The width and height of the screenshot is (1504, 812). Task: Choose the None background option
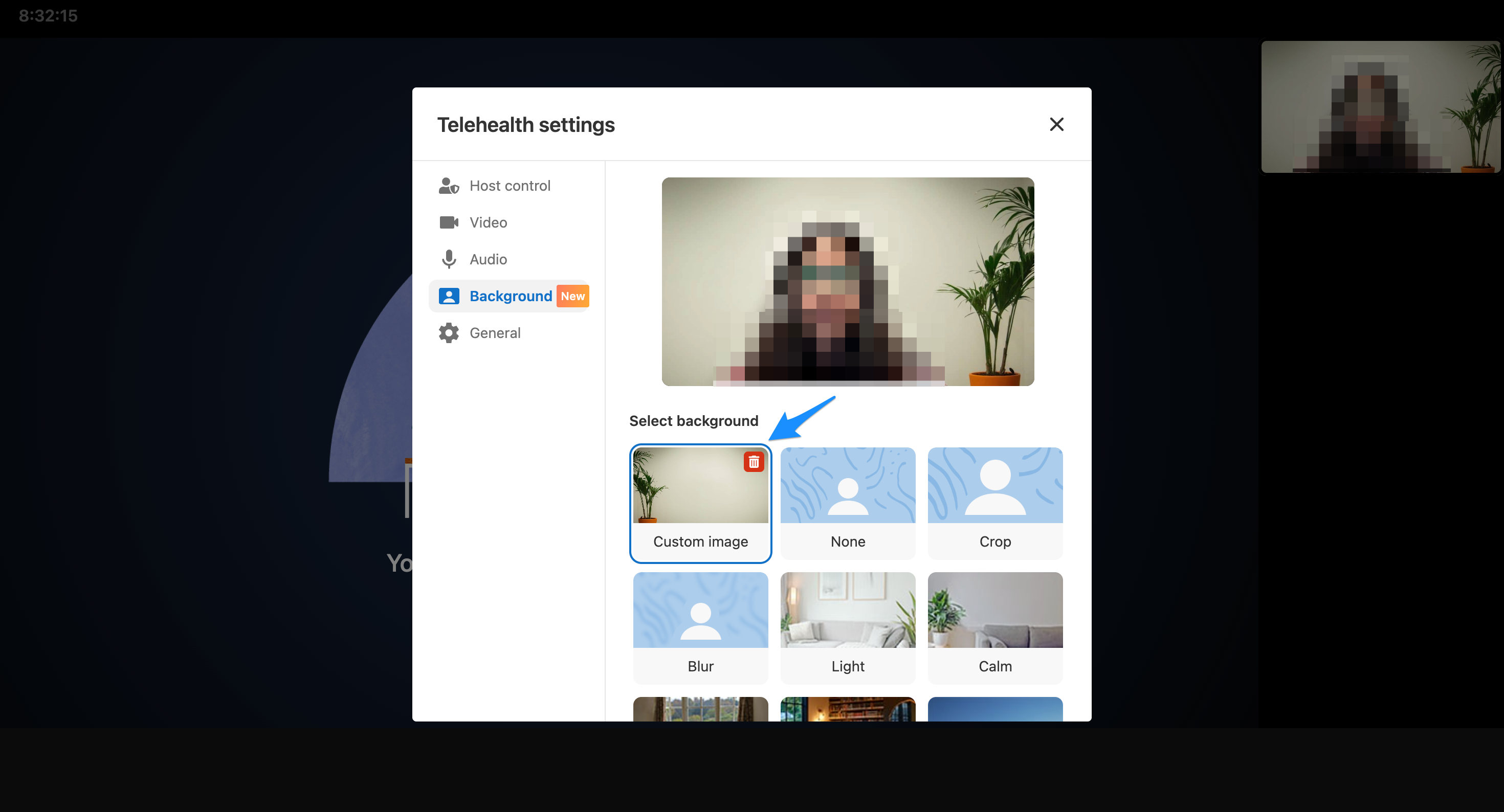848,503
